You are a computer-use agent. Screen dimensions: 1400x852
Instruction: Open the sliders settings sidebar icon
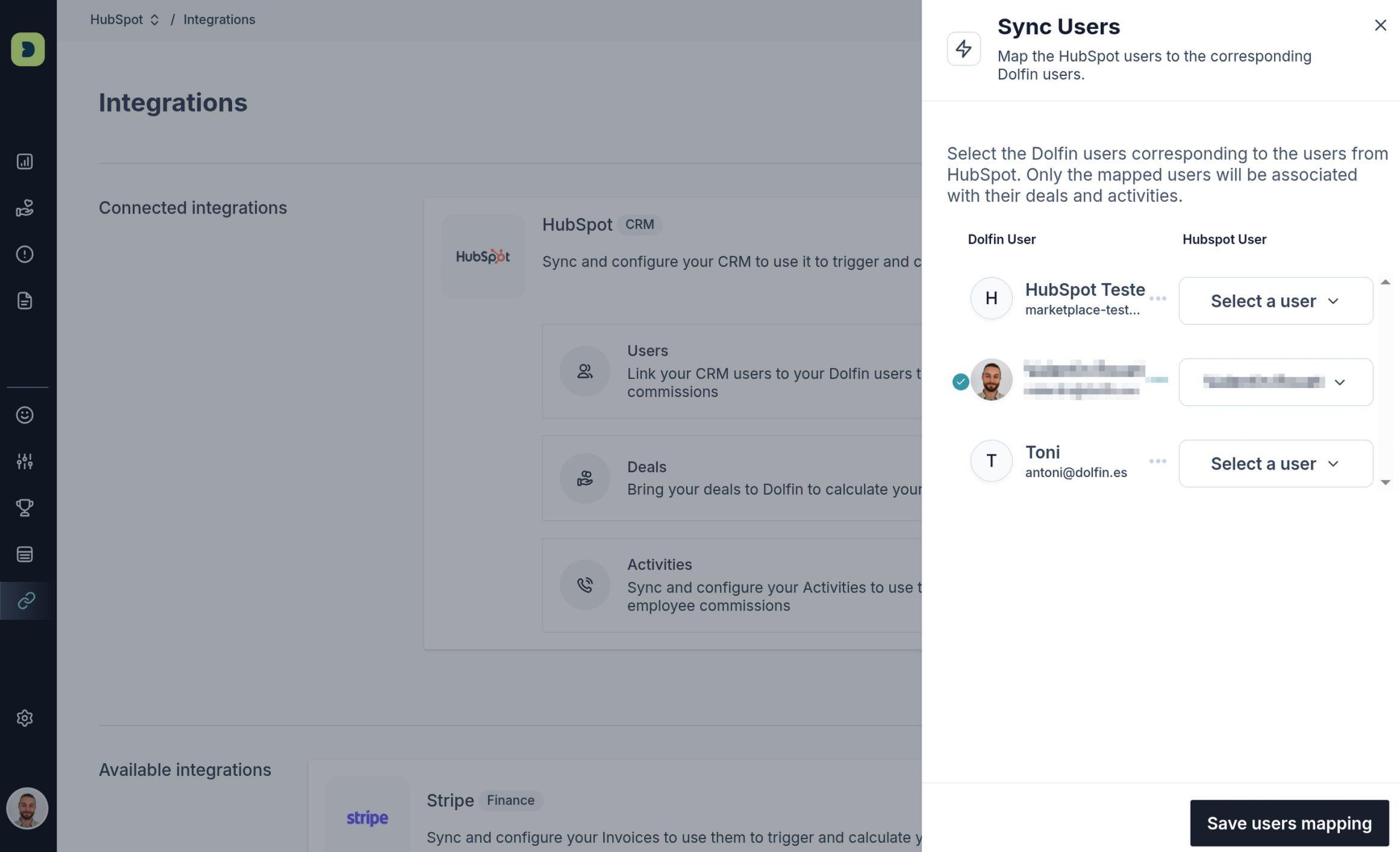click(25, 461)
